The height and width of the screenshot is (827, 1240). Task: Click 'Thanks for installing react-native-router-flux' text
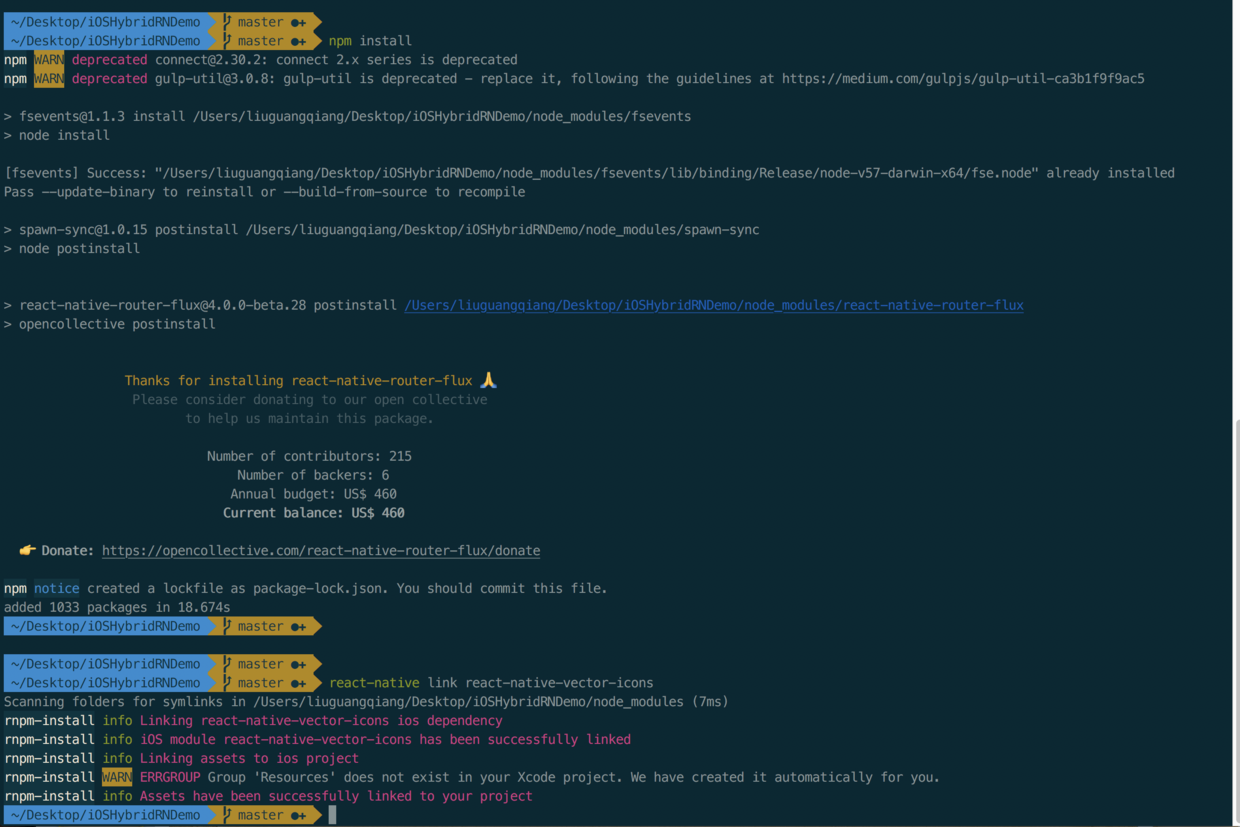click(298, 380)
